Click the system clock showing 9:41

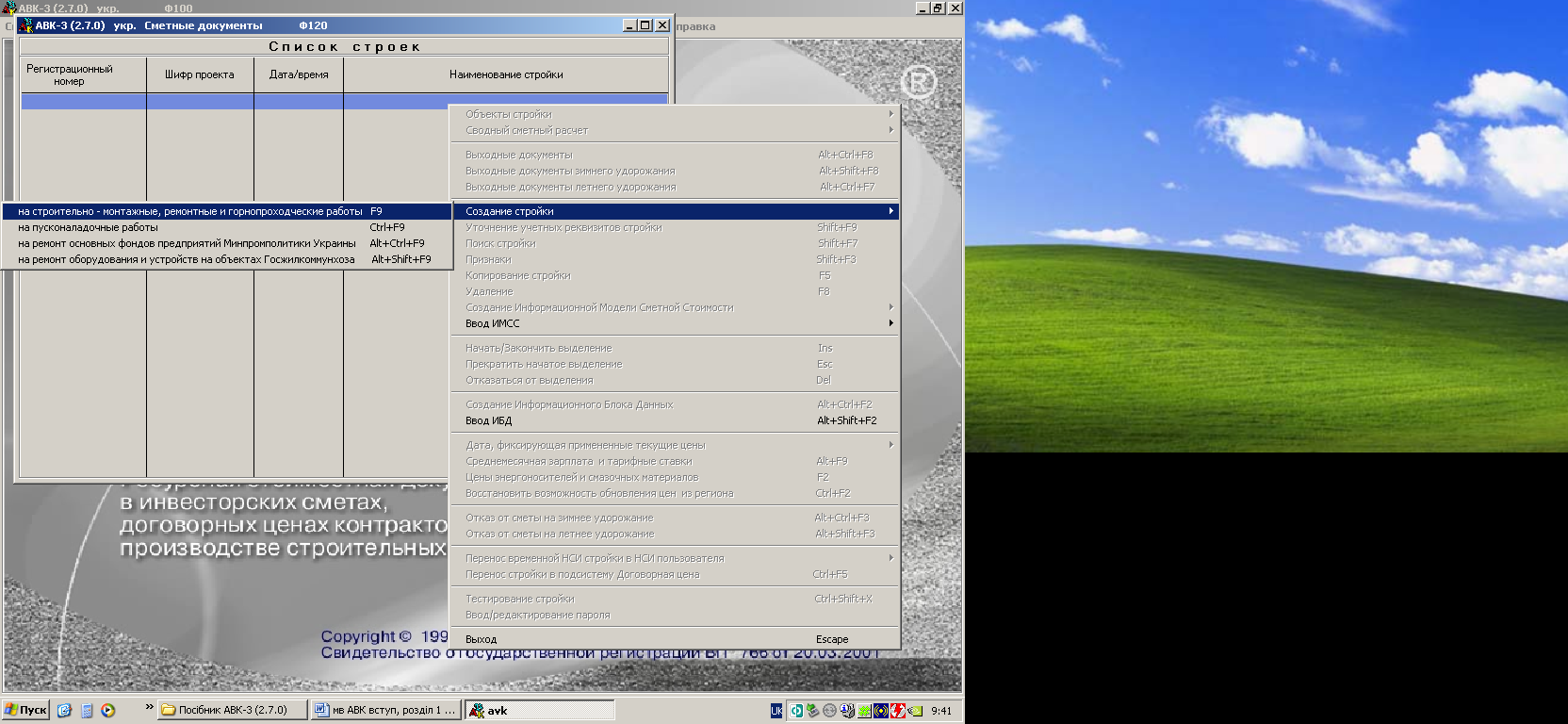(x=941, y=711)
